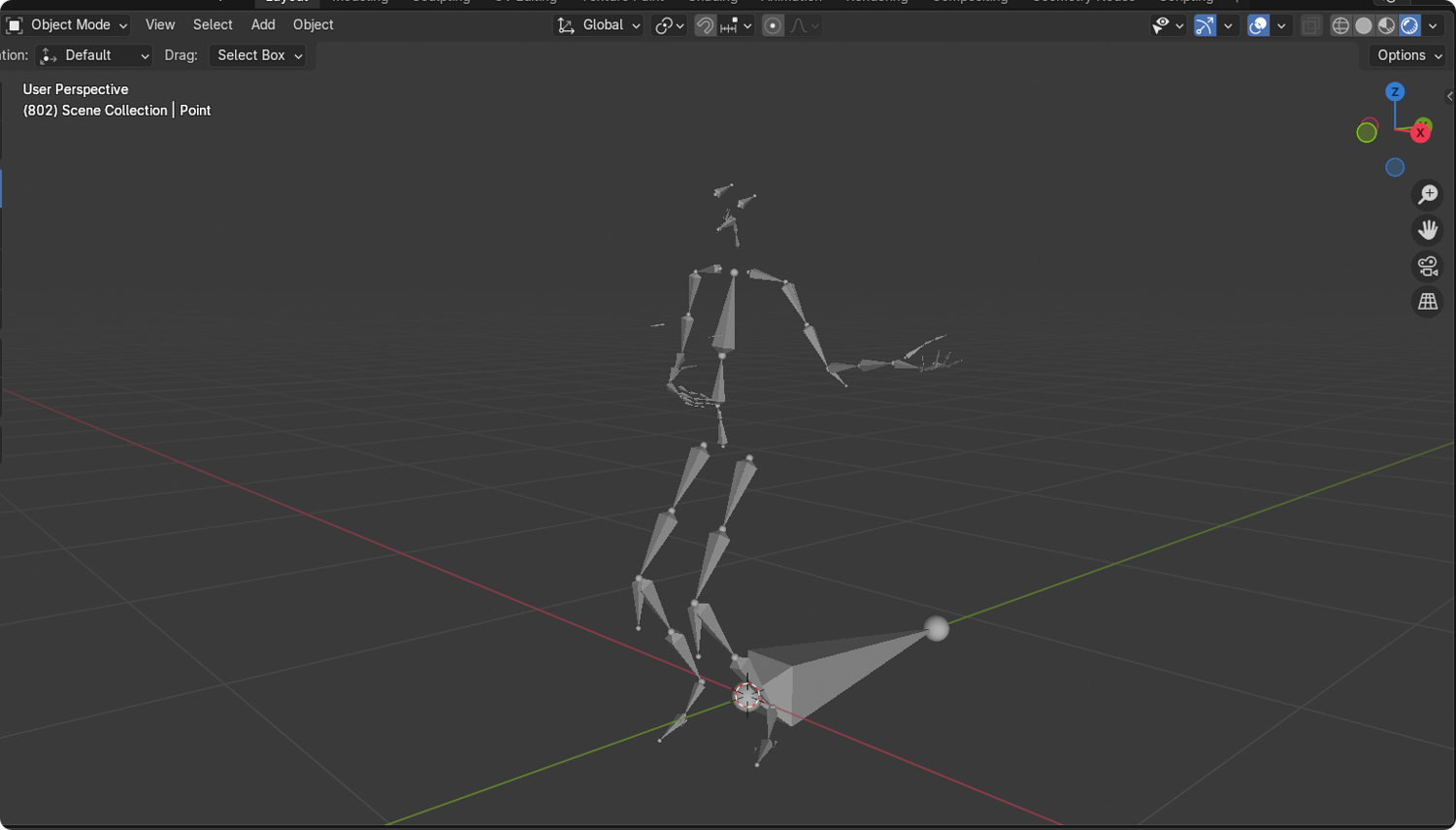
Task: Click the proportional editing falloff curve icon
Action: coord(798,26)
